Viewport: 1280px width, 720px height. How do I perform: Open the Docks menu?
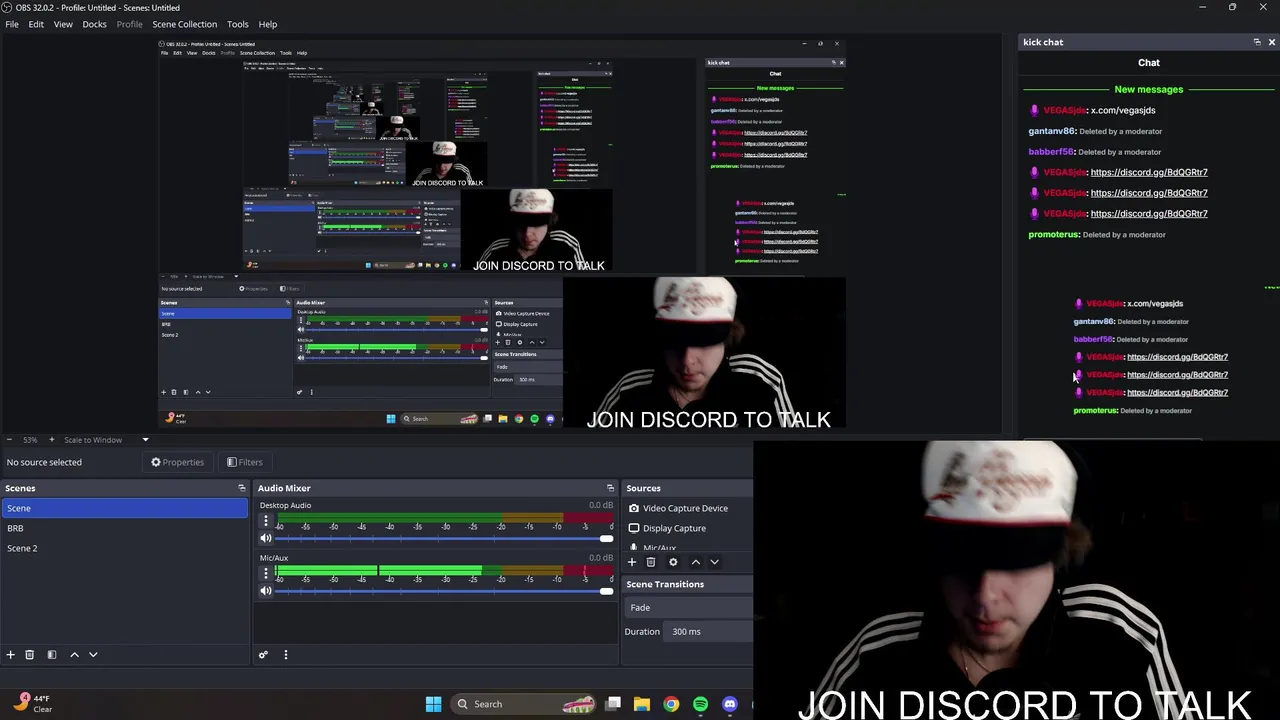click(x=94, y=24)
